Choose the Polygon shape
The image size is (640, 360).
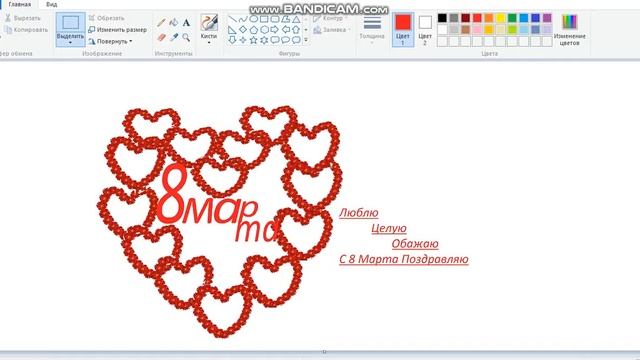tap(285, 19)
